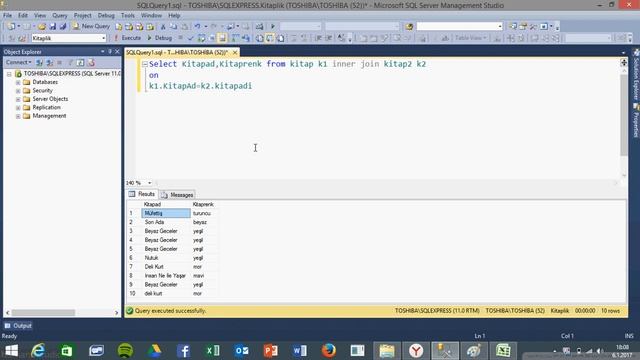Close the SQLQuery1.sql tab
Screen dimensions: 640x360
pyautogui.click(x=235, y=53)
